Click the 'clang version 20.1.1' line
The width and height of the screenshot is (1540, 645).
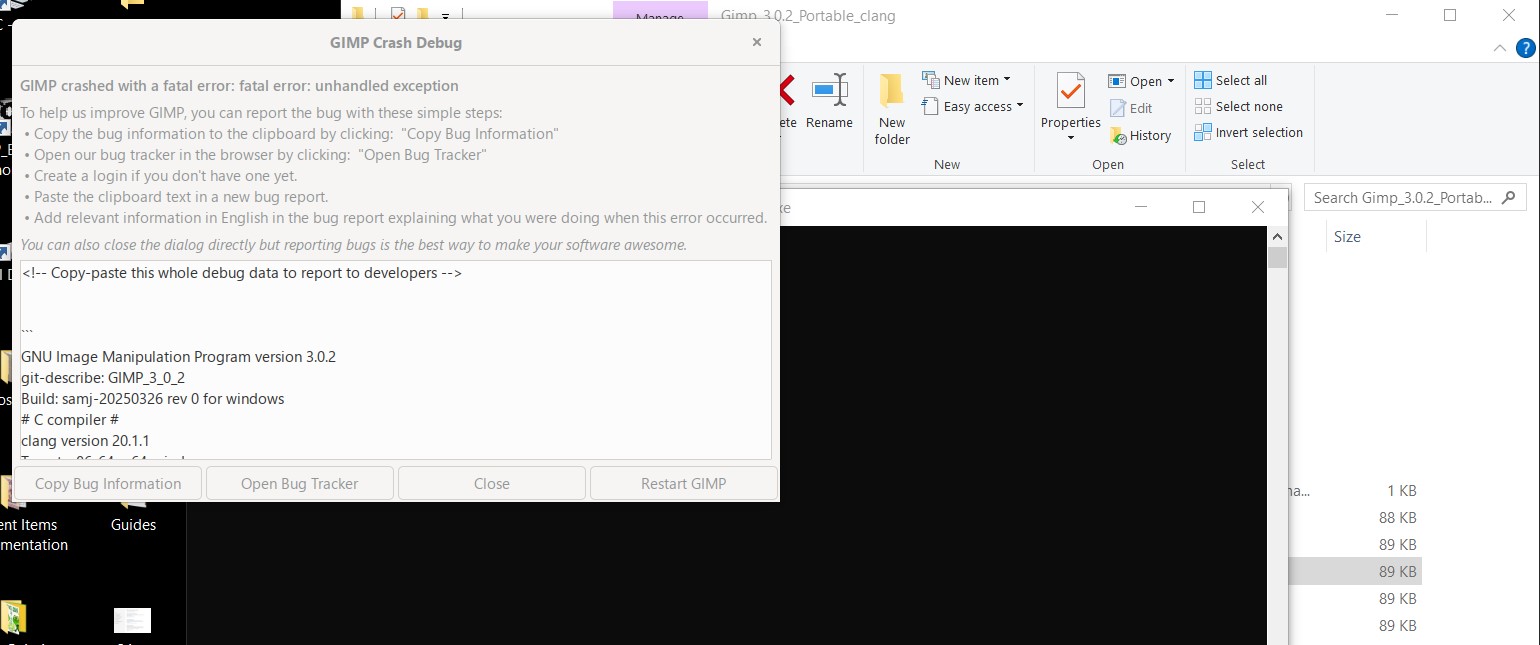[85, 440]
